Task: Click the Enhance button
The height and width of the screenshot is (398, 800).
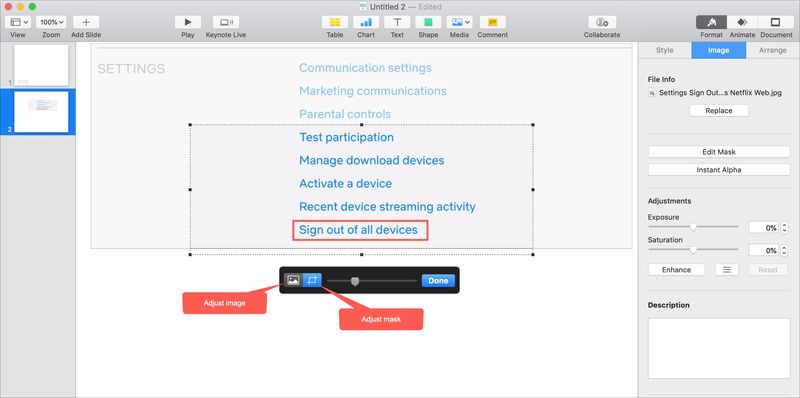Action: click(x=677, y=270)
